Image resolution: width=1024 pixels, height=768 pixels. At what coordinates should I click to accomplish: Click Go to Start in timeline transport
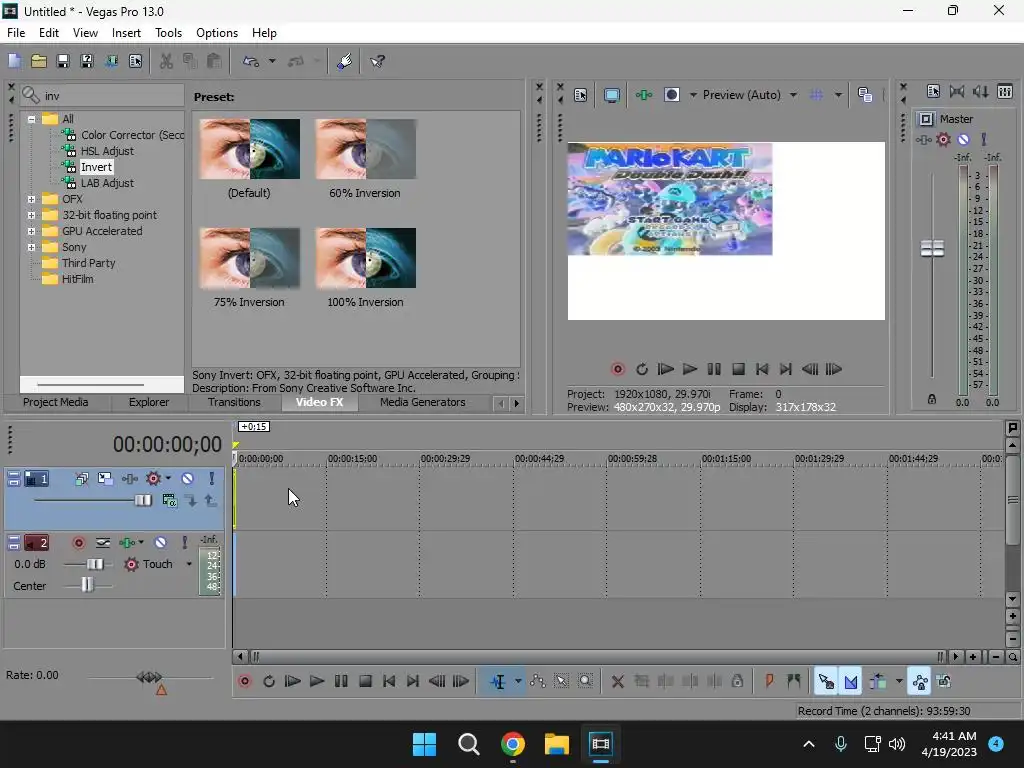389,682
